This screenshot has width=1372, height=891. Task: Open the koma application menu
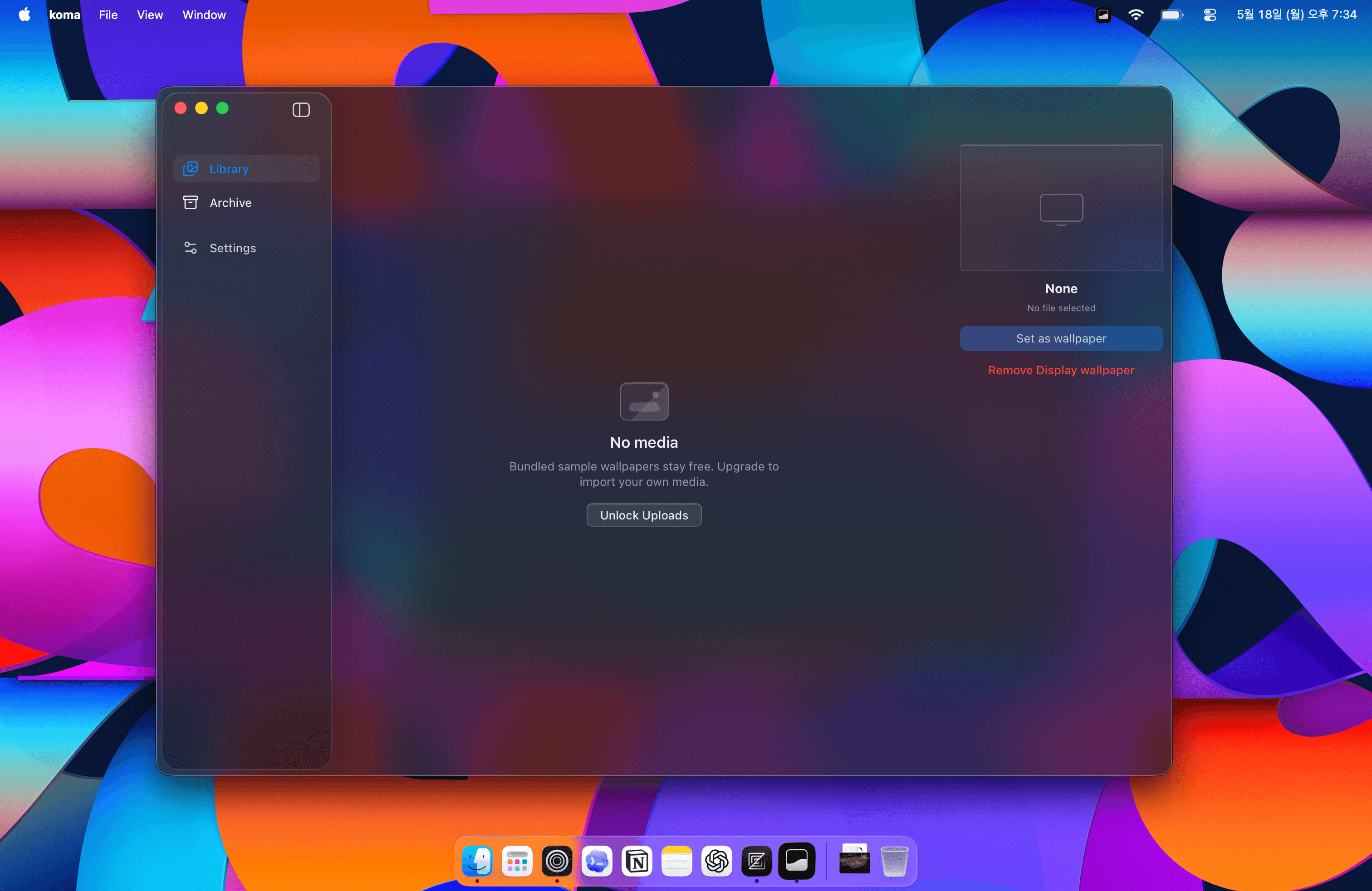click(x=64, y=15)
